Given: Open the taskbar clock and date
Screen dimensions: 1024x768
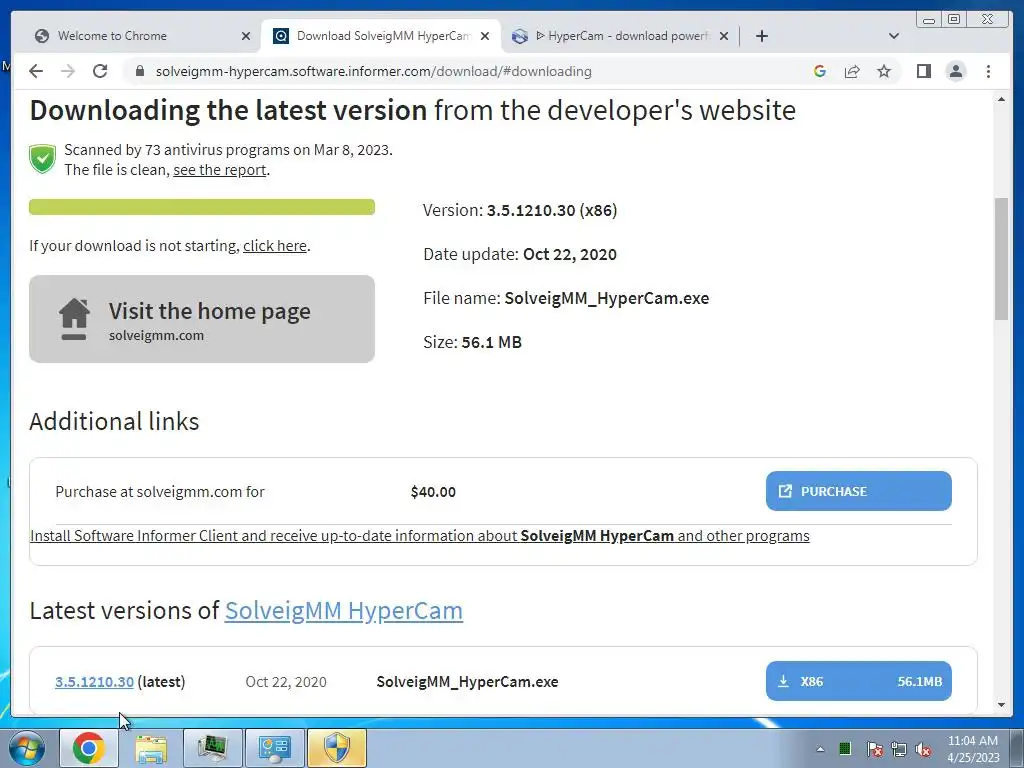Looking at the screenshot, I should tap(973, 749).
